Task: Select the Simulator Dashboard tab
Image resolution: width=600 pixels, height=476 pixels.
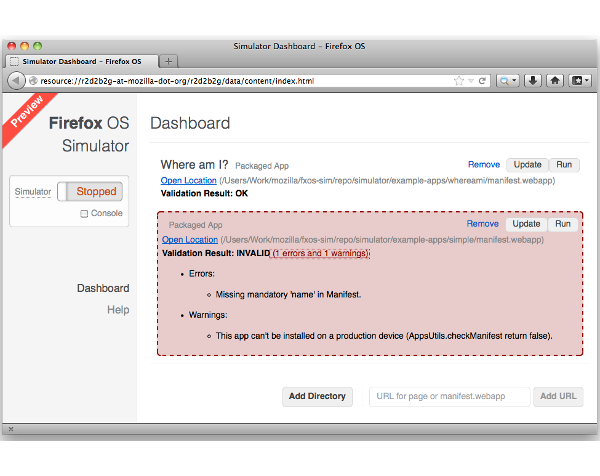Action: pyautogui.click(x=80, y=61)
